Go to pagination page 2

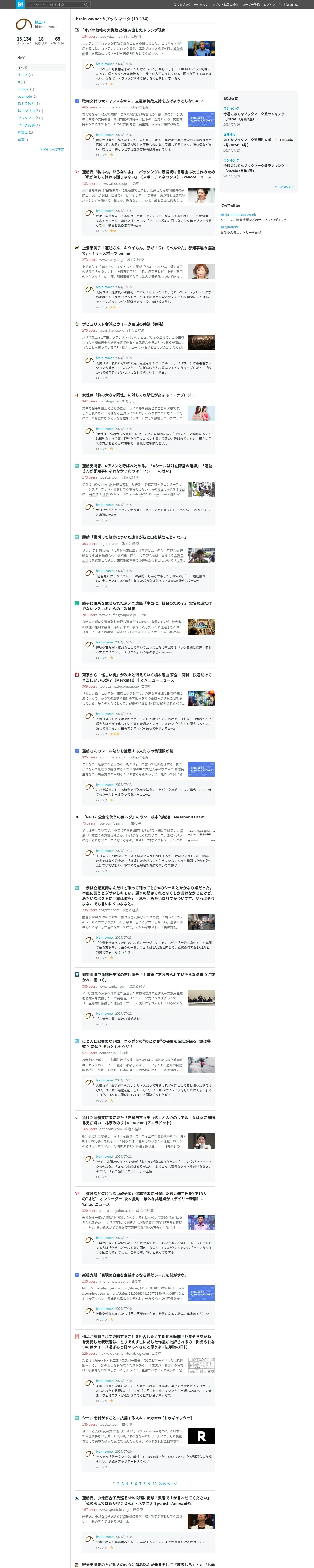[118, 1484]
